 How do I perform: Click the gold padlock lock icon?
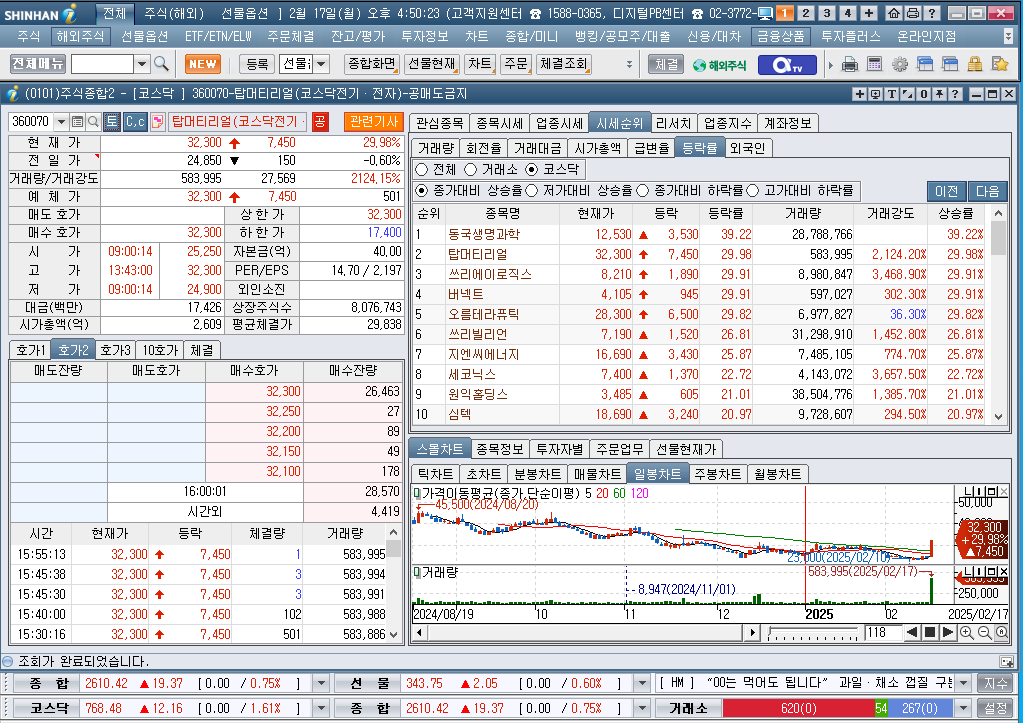(x=975, y=64)
